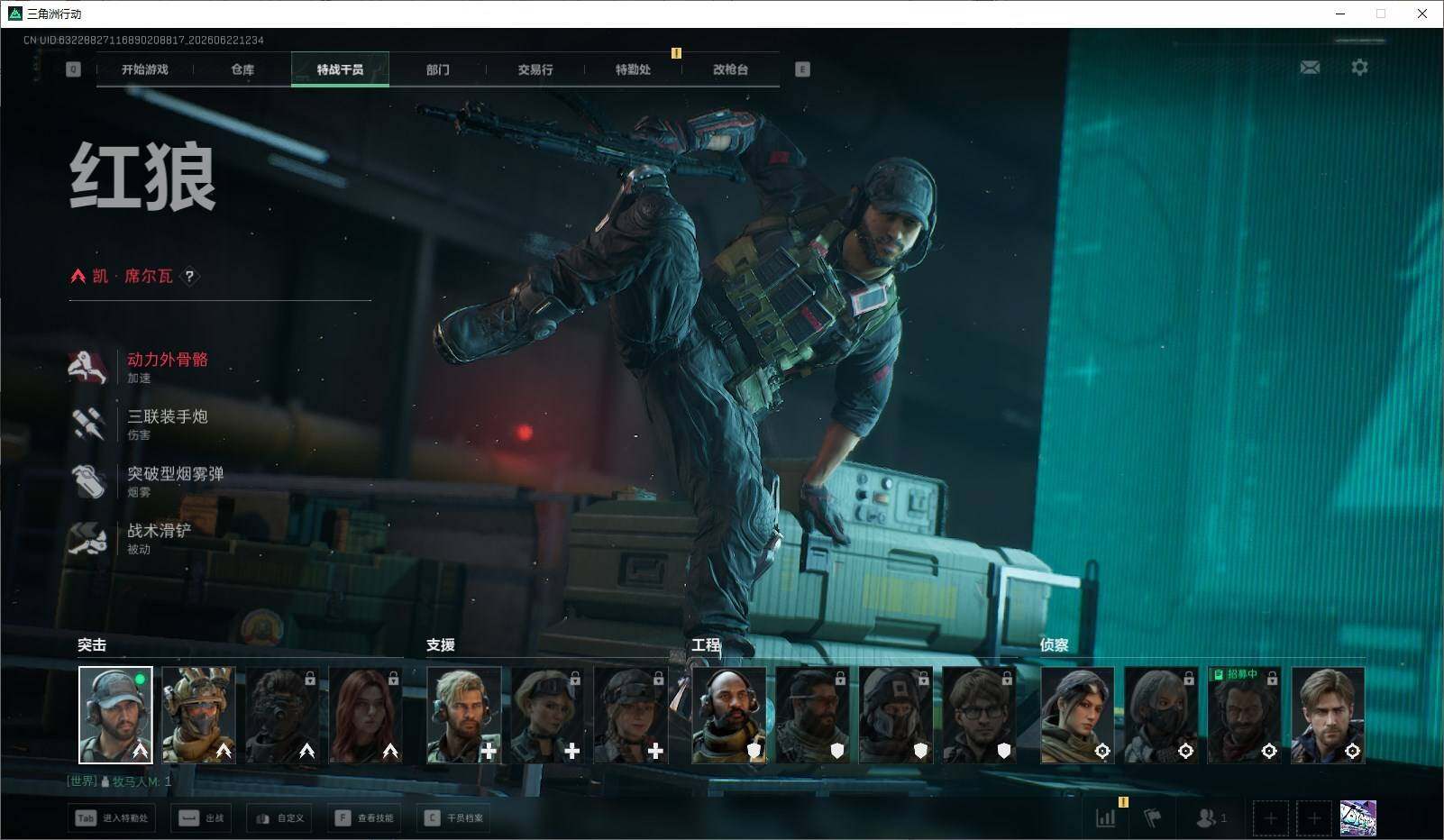Select the 特战干员 tab

pyautogui.click(x=340, y=69)
